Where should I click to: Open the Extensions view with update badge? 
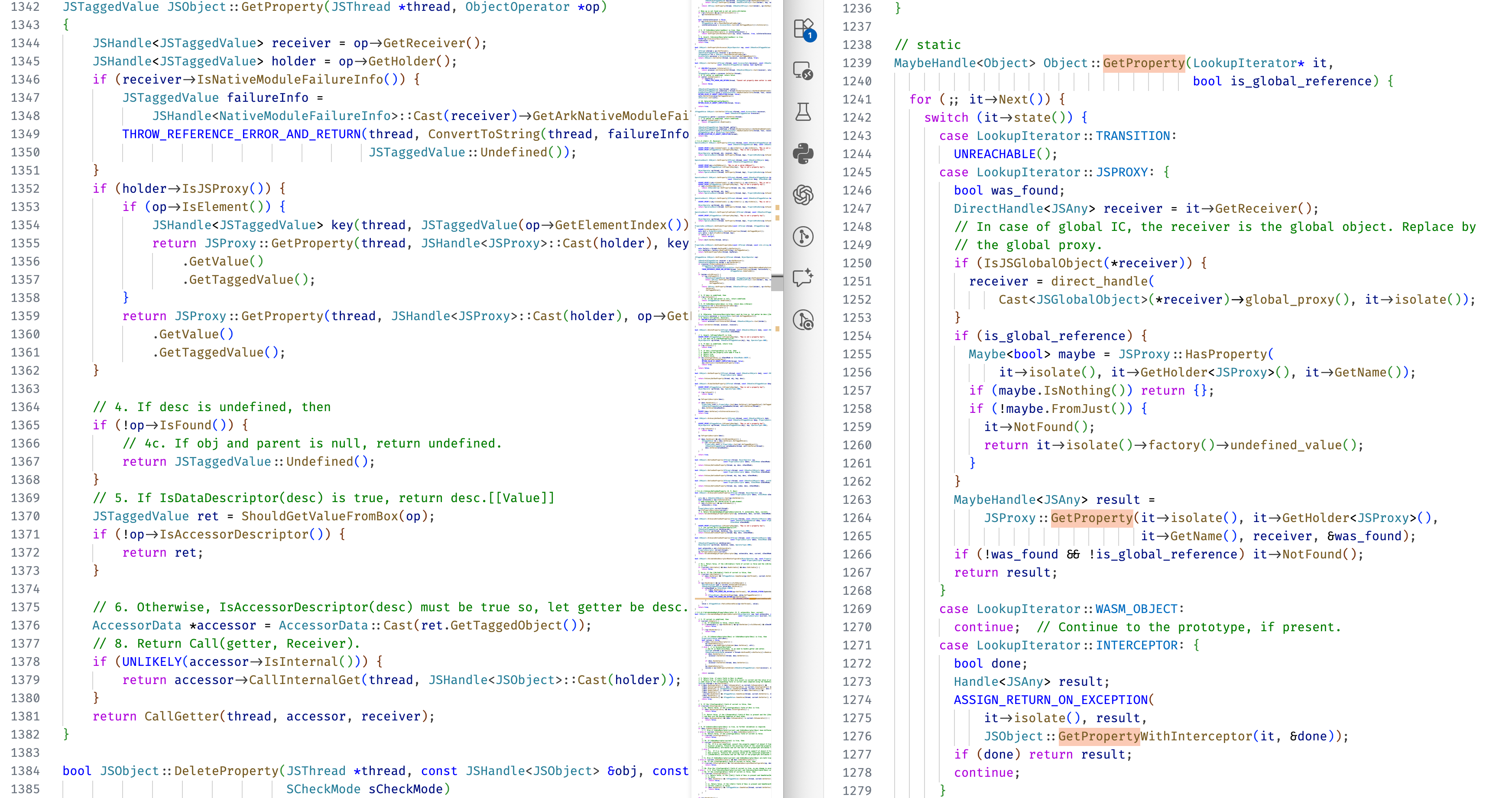click(803, 28)
